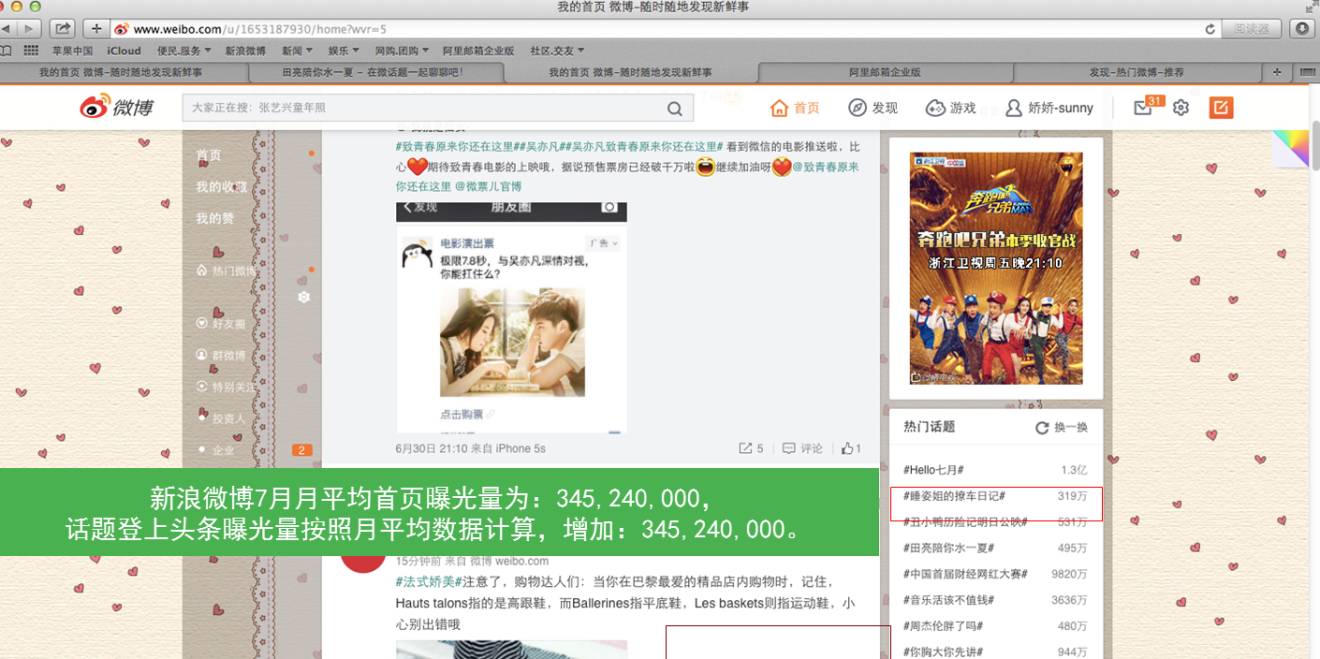
Task: Click the @微票儿官博 mention
Action: (488, 186)
